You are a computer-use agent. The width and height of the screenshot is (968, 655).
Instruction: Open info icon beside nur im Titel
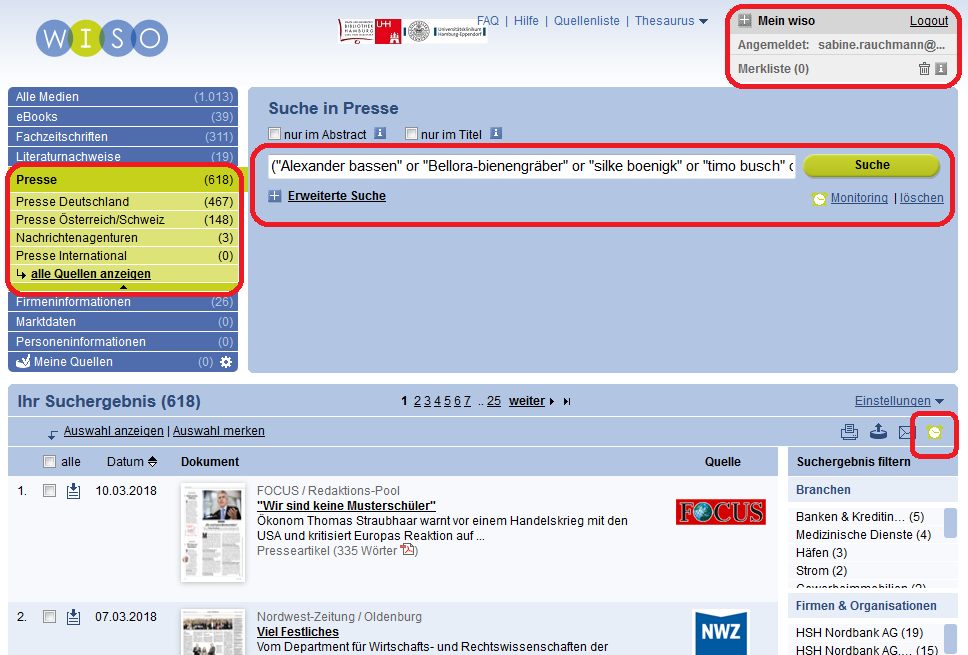coord(496,133)
